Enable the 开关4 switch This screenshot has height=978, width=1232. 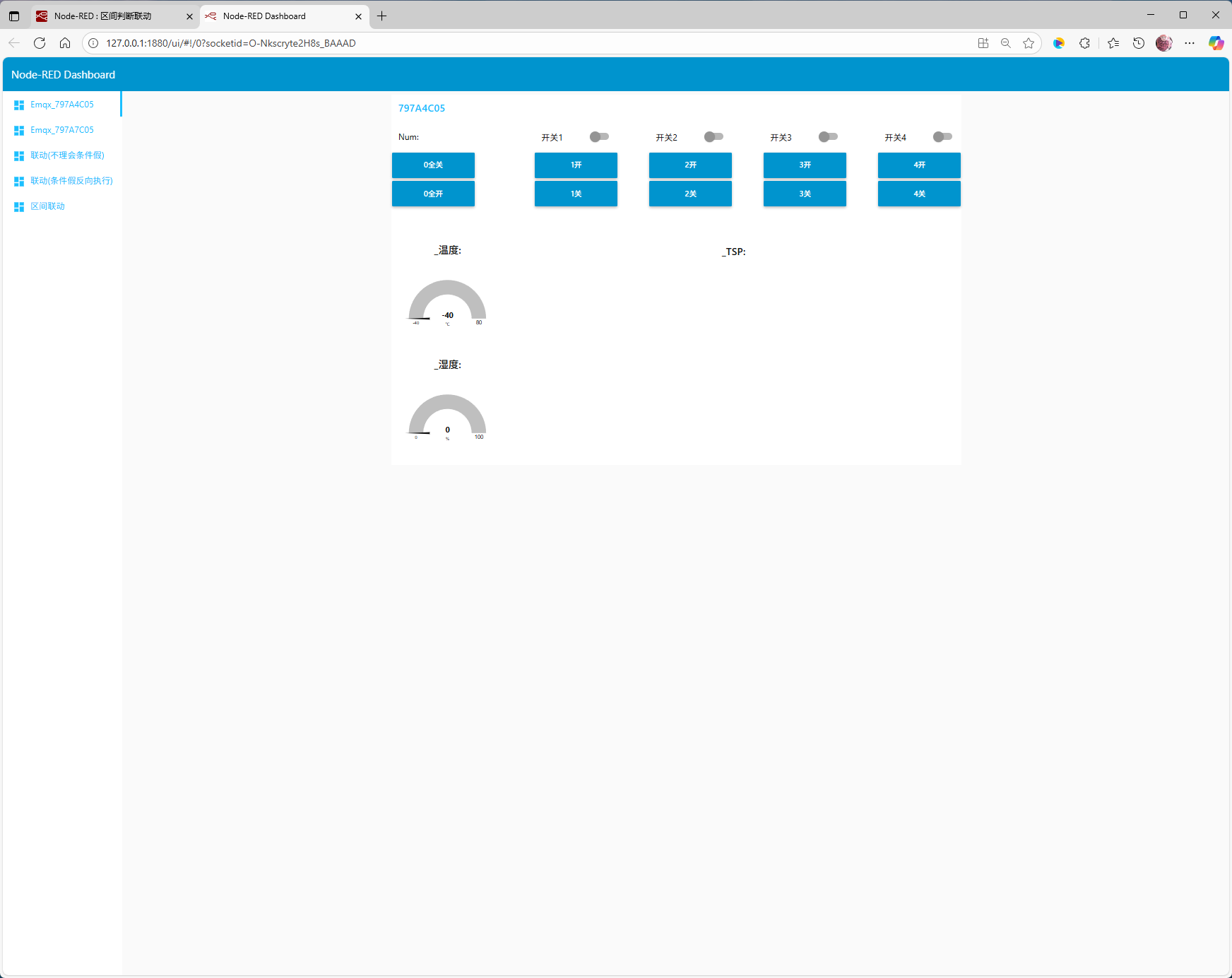pos(942,137)
